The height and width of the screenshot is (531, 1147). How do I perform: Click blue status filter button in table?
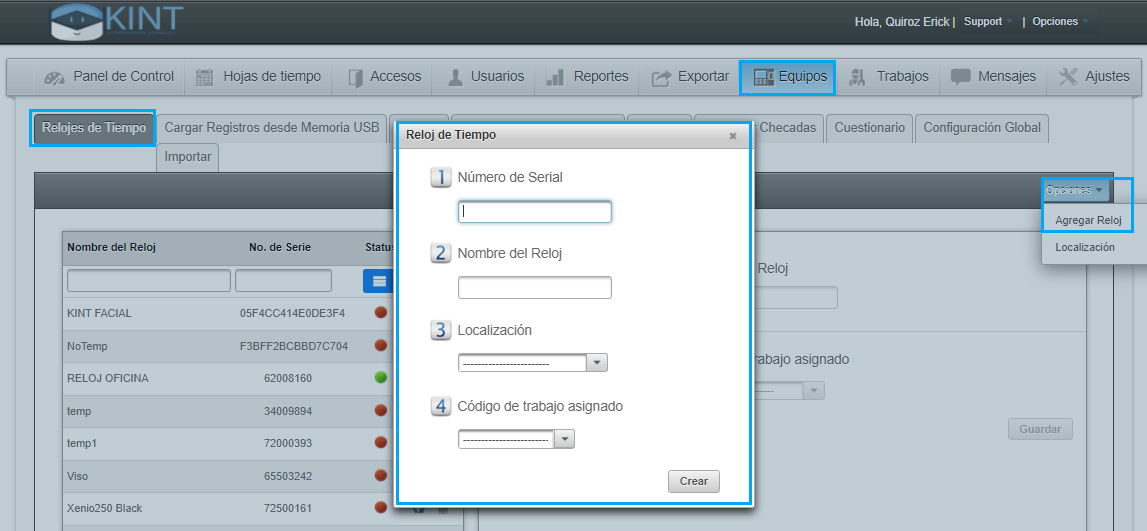coord(379,281)
